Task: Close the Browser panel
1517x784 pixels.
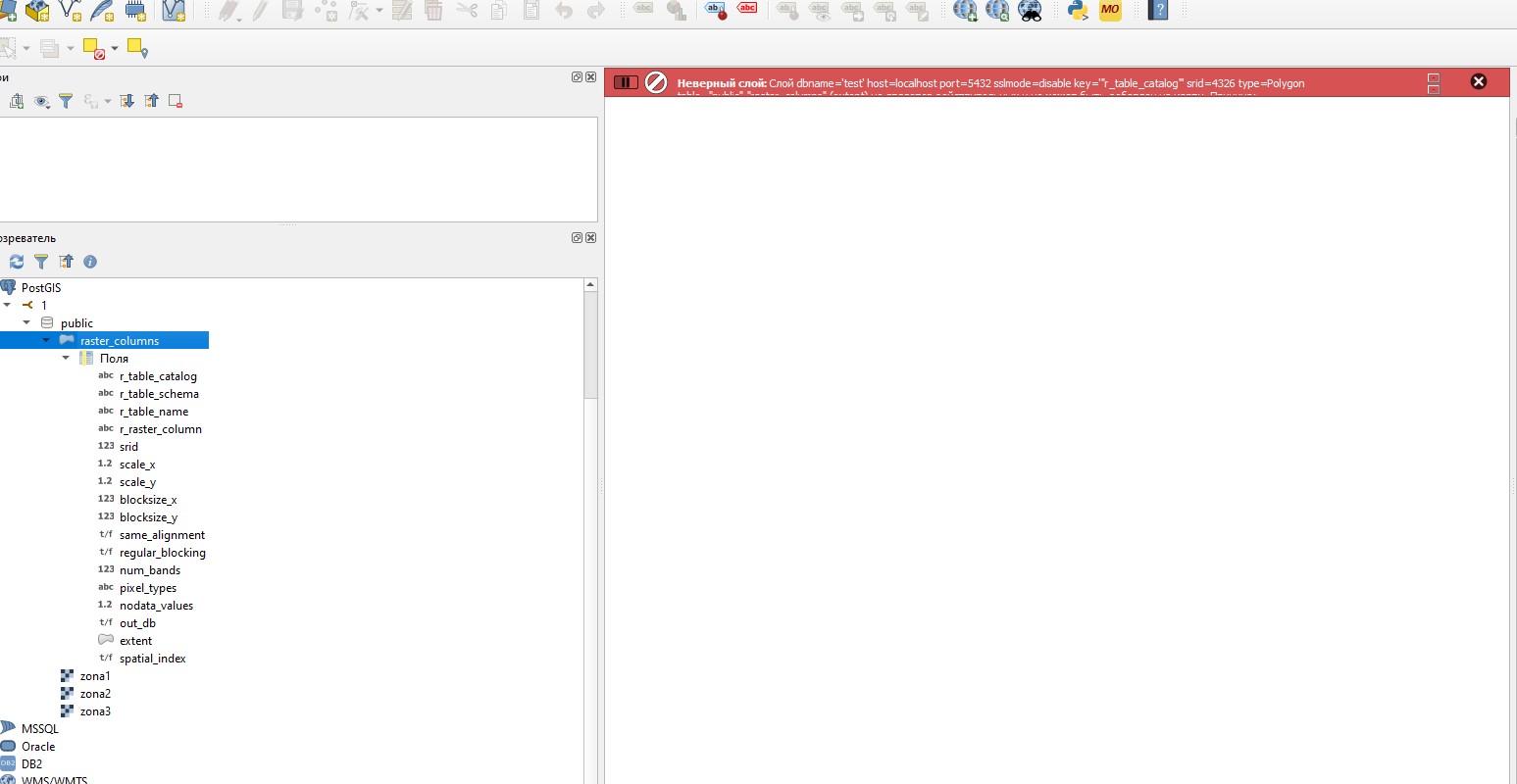Action: 590,238
